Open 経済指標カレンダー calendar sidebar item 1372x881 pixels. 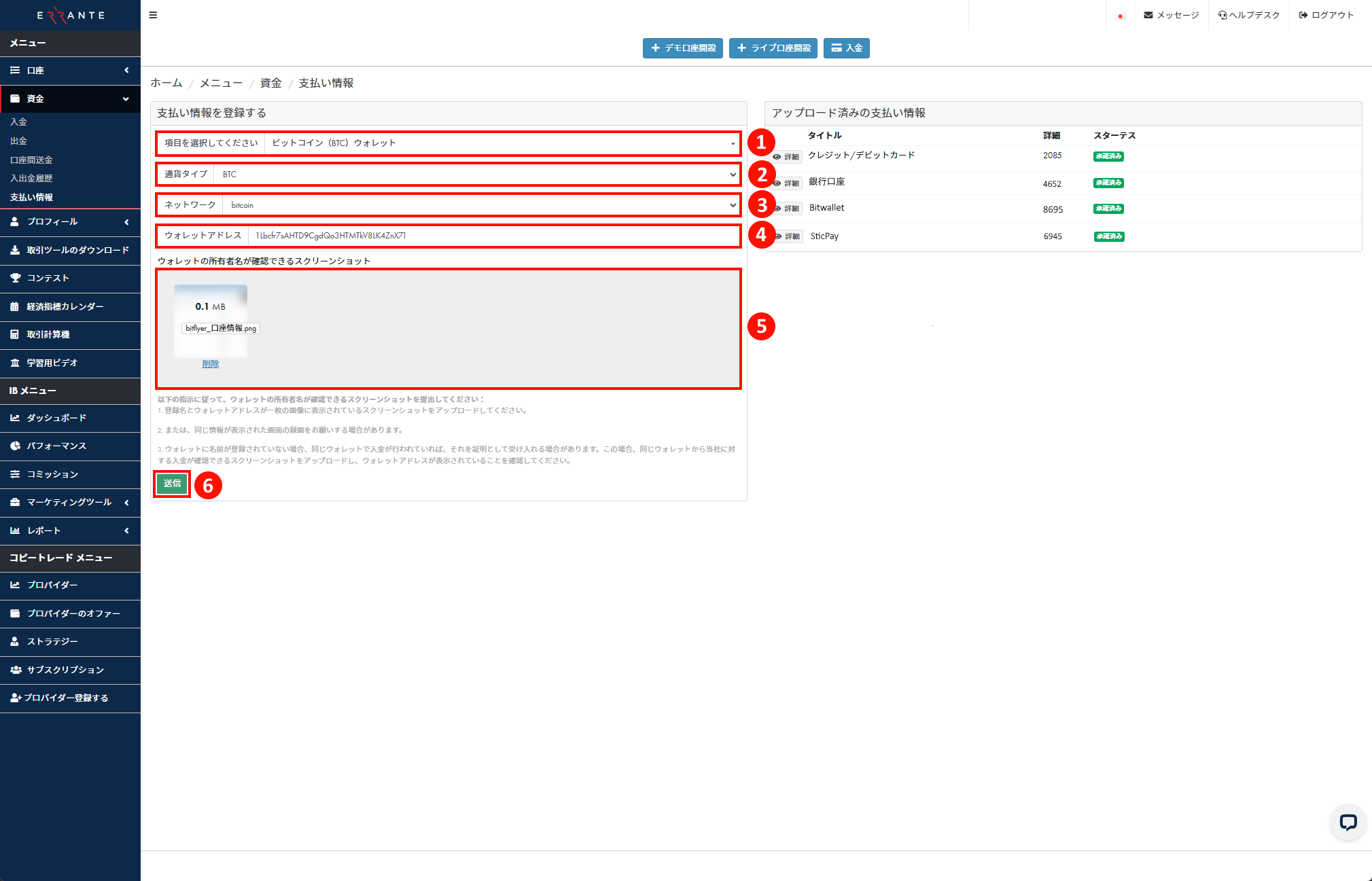click(x=65, y=306)
